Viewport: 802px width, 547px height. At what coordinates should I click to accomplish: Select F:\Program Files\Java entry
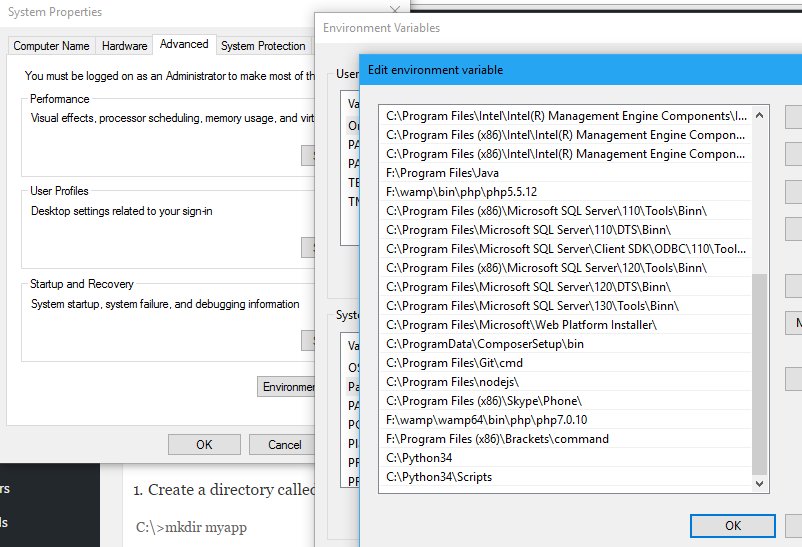[566, 172]
